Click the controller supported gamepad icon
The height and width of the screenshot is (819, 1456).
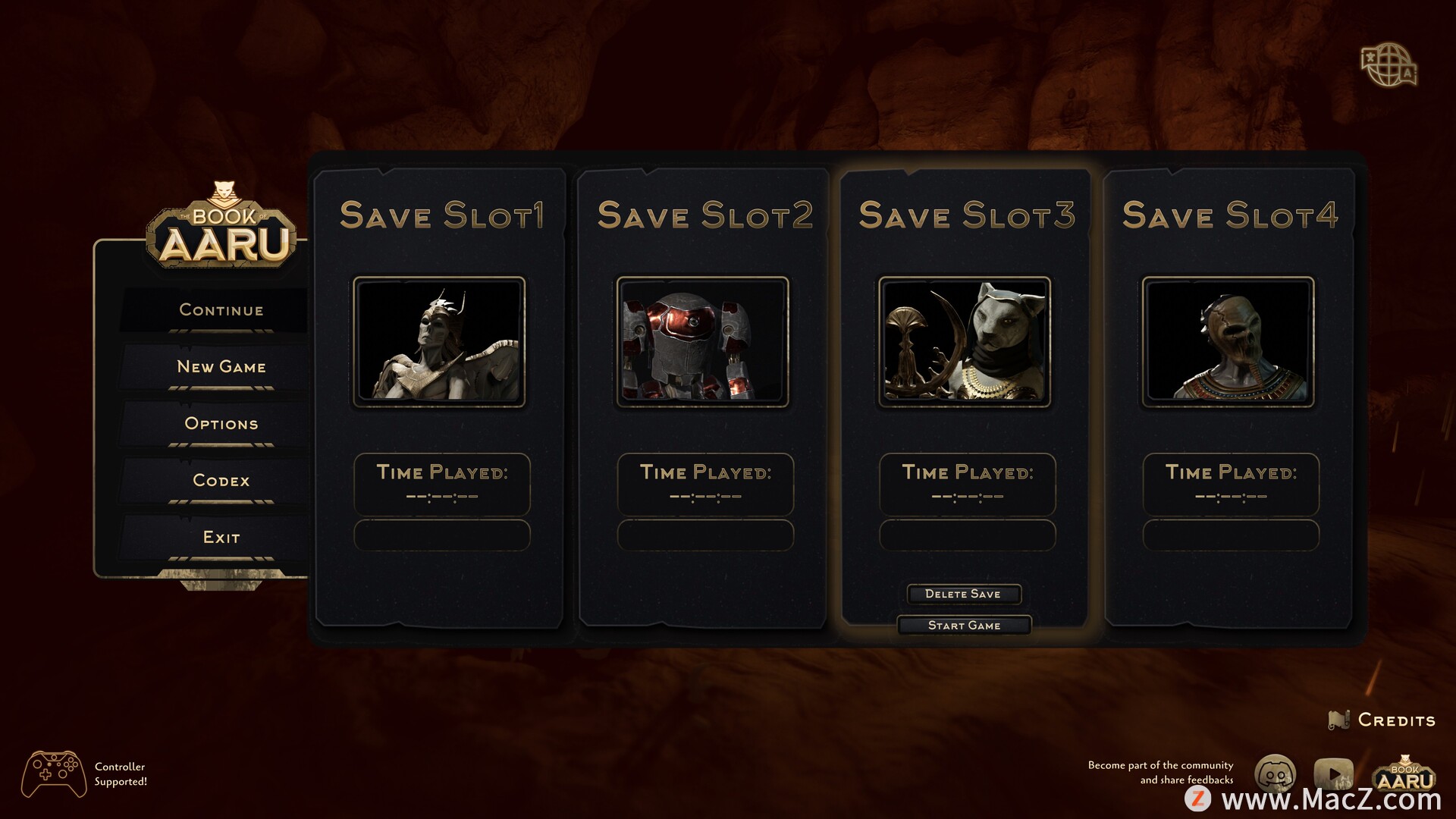pos(54,773)
